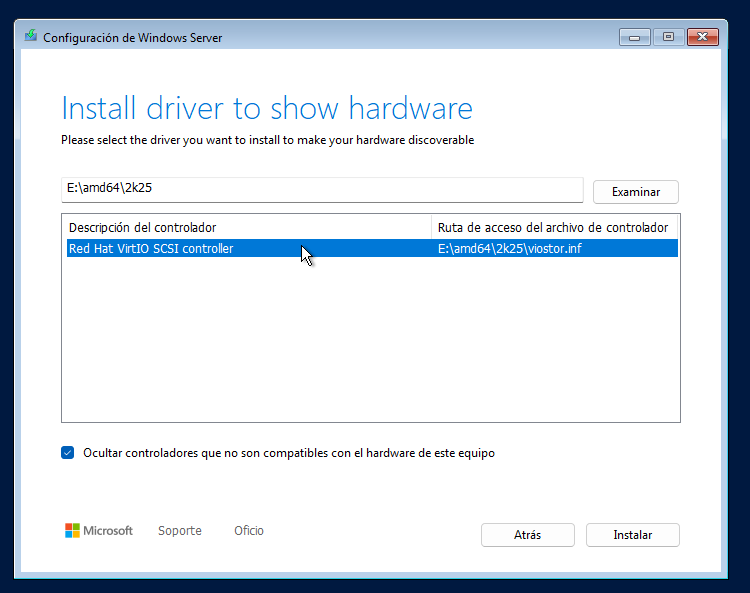This screenshot has width=750, height=593.
Task: Click the 'Ocultar controladores' checkbox label text
Action: 289,453
